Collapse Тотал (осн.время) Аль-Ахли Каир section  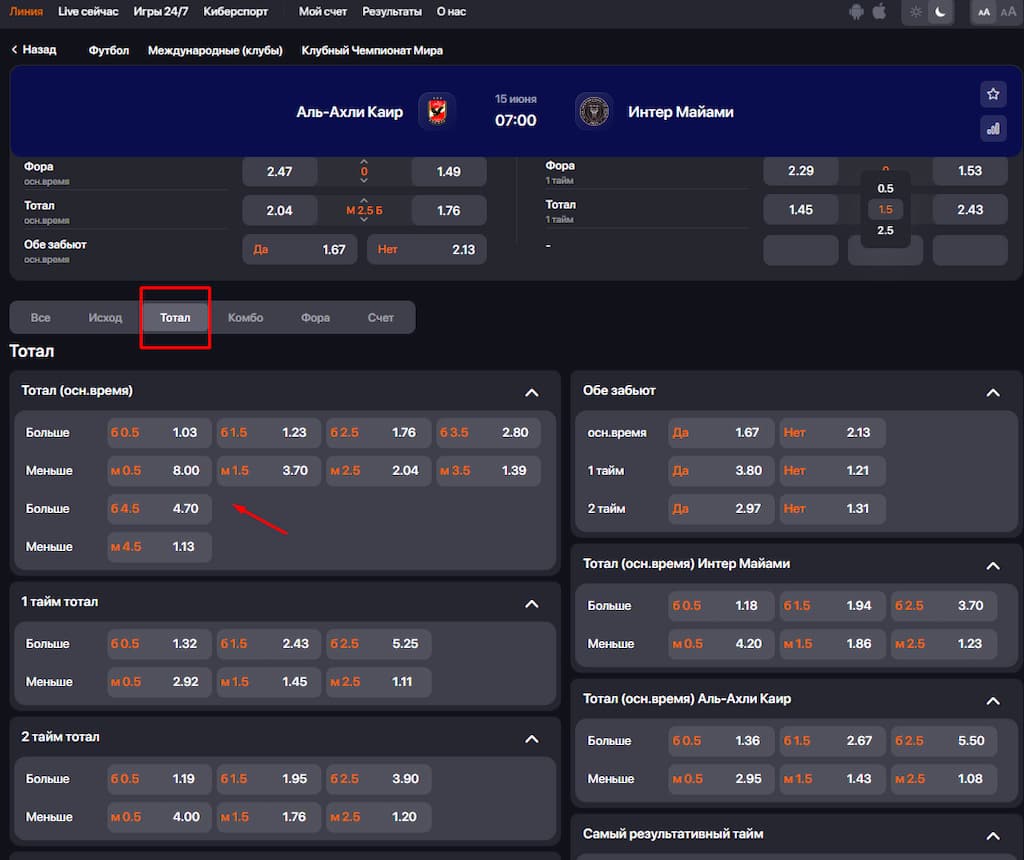point(993,701)
